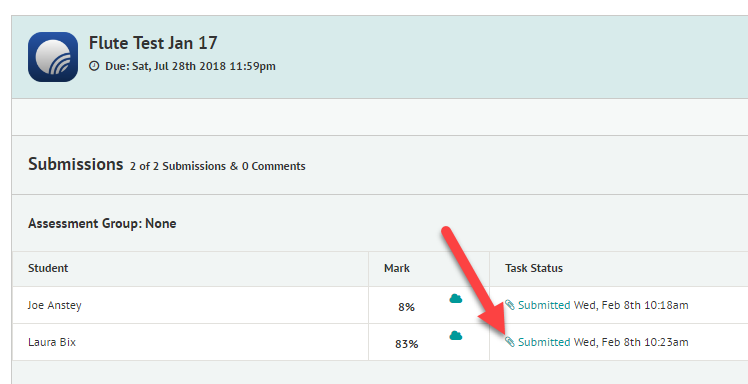Viewport: 748px width, 384px height.
Task: Click the Student column header
Action: [x=48, y=268]
